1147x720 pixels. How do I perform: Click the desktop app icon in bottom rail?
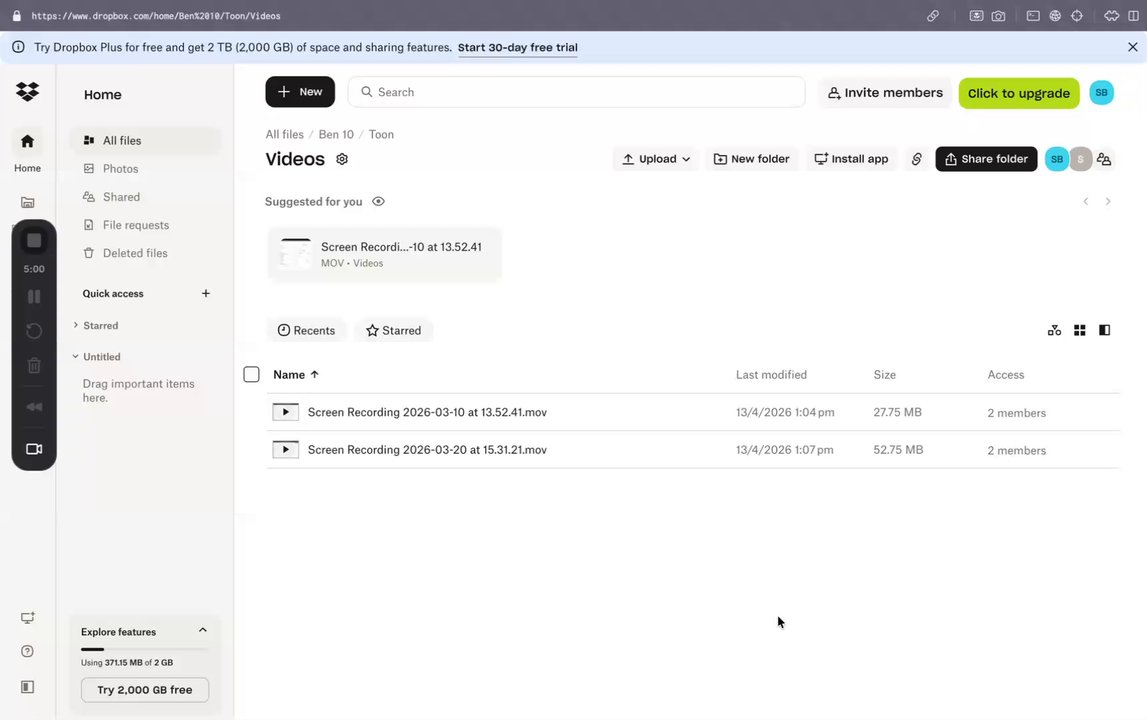click(27, 618)
